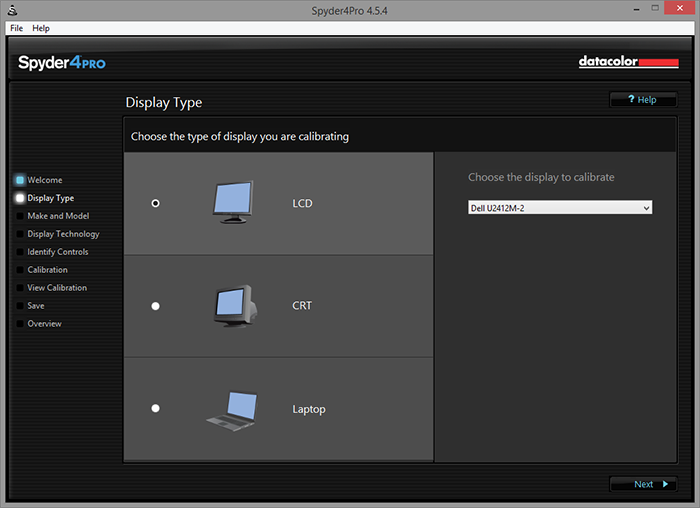Select Identify Controls in sidebar
The width and height of the screenshot is (700, 508).
click(57, 252)
